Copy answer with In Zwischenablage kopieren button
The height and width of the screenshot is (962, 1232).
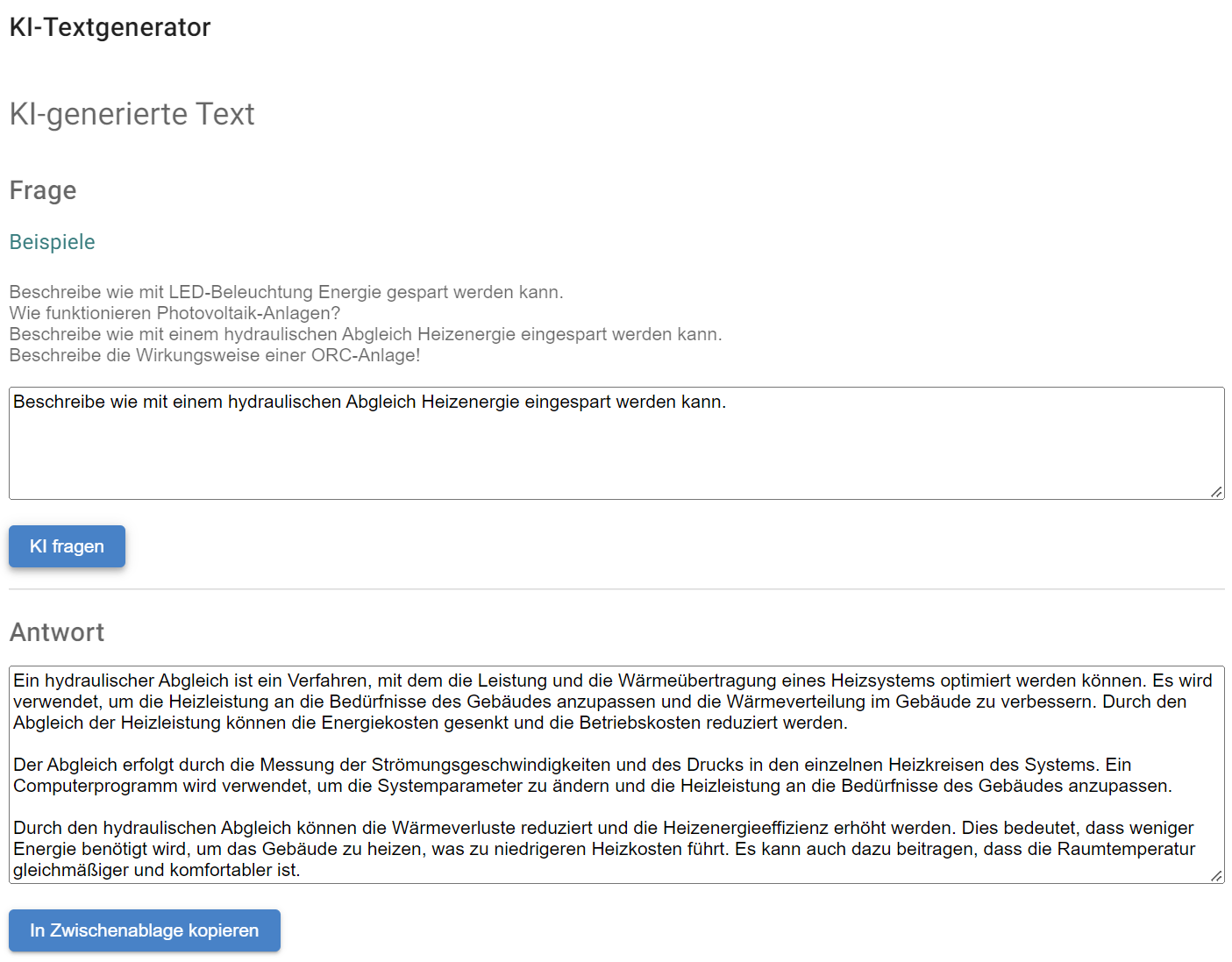pos(145,930)
